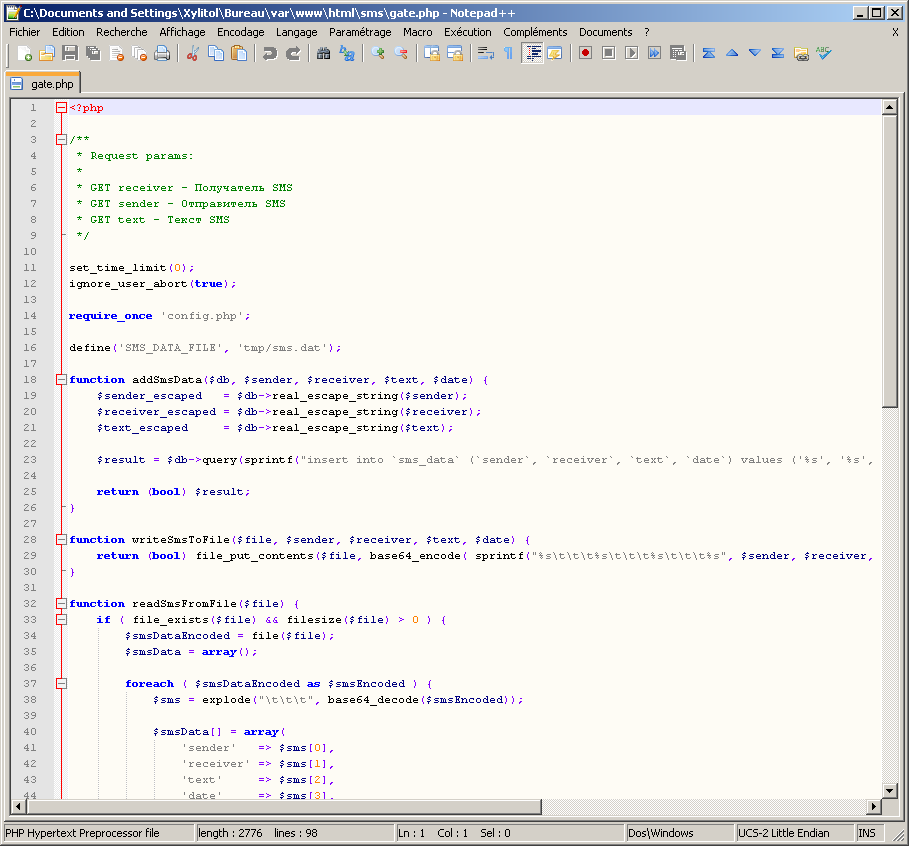Screen dimensions: 909x846
Task: Click the Redo arrow icon
Action: coord(293,53)
